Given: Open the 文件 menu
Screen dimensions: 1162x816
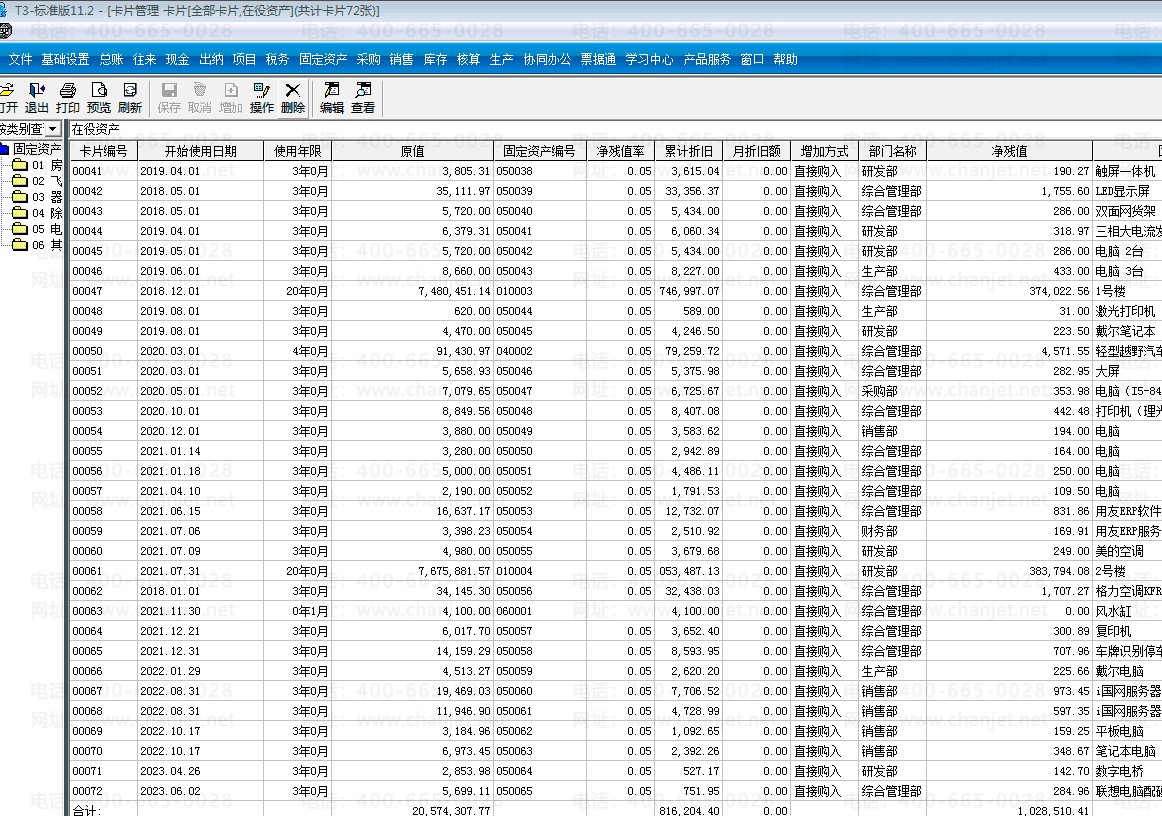Looking at the screenshot, I should click(20, 59).
